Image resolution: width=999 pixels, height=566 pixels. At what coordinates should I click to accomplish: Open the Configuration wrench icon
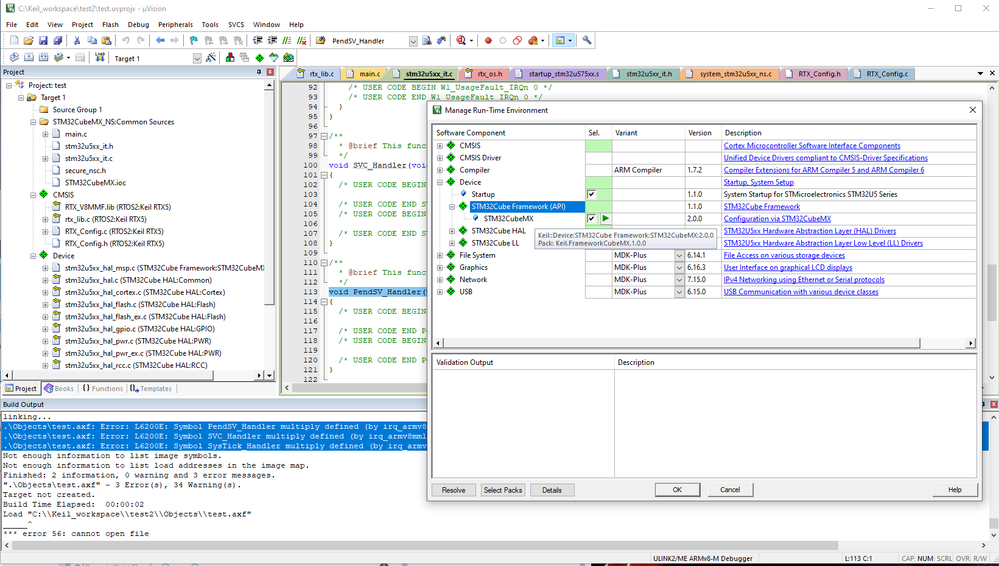click(587, 41)
